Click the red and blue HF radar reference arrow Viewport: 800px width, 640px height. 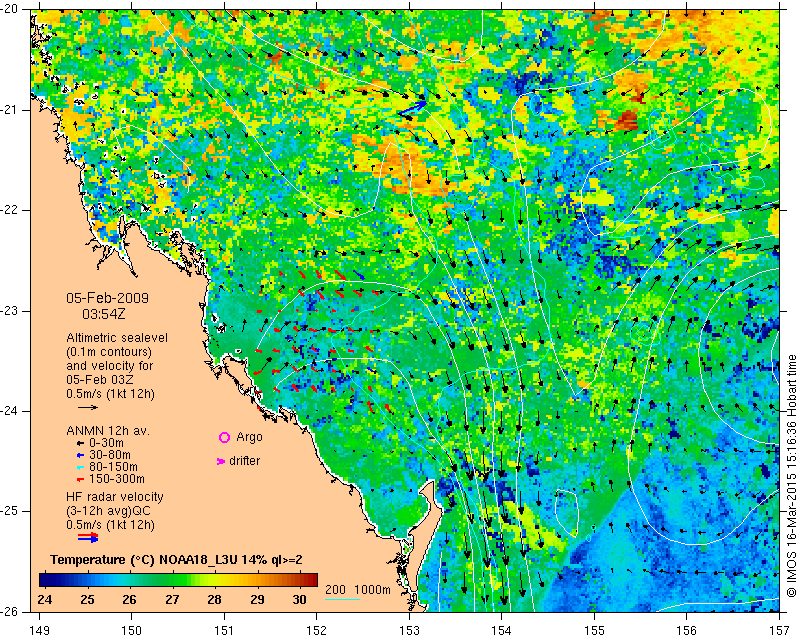click(88, 537)
